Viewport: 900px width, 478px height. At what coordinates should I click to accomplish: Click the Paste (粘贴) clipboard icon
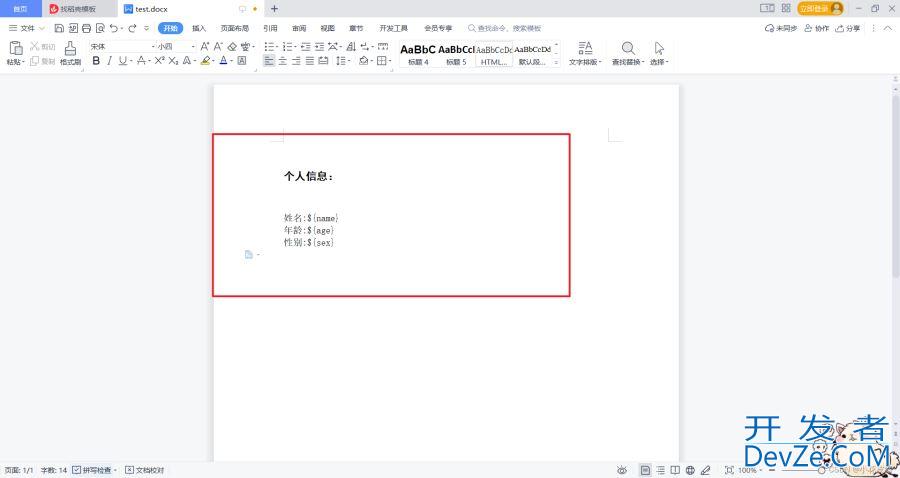tap(15, 47)
